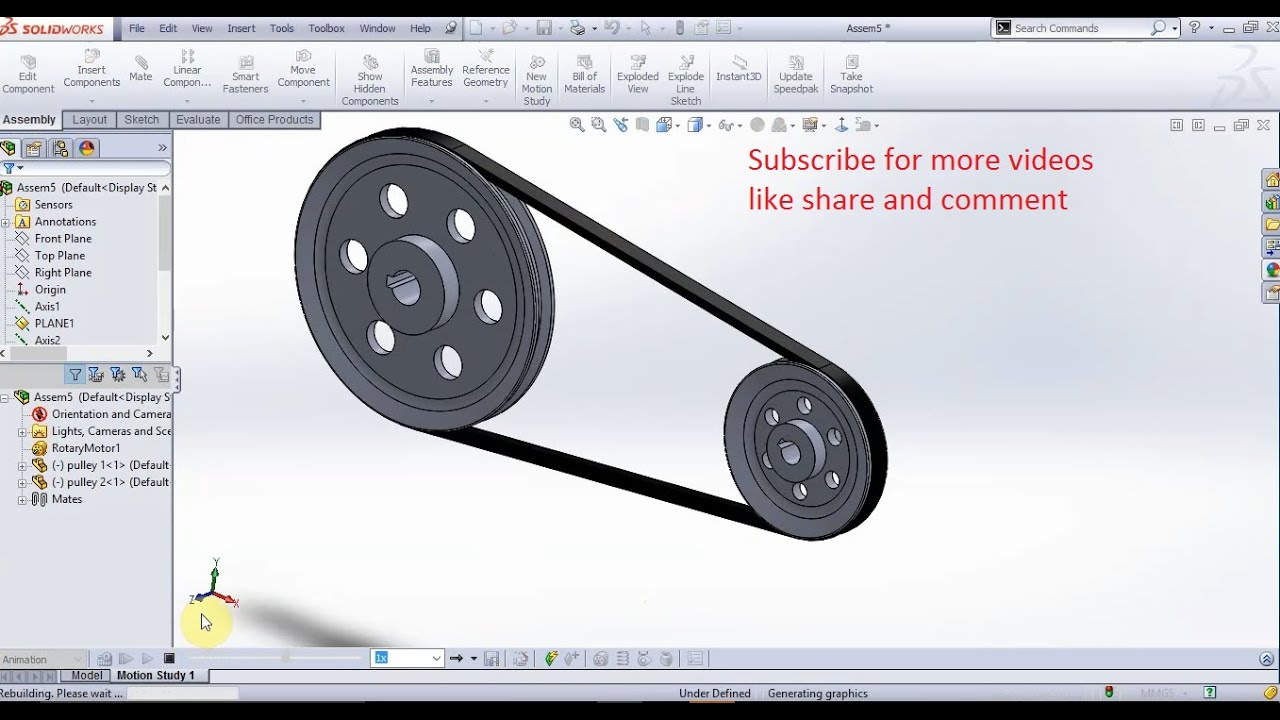Toggle the Instant3D tool
Image resolution: width=1280 pixels, height=720 pixels.
pos(739,69)
